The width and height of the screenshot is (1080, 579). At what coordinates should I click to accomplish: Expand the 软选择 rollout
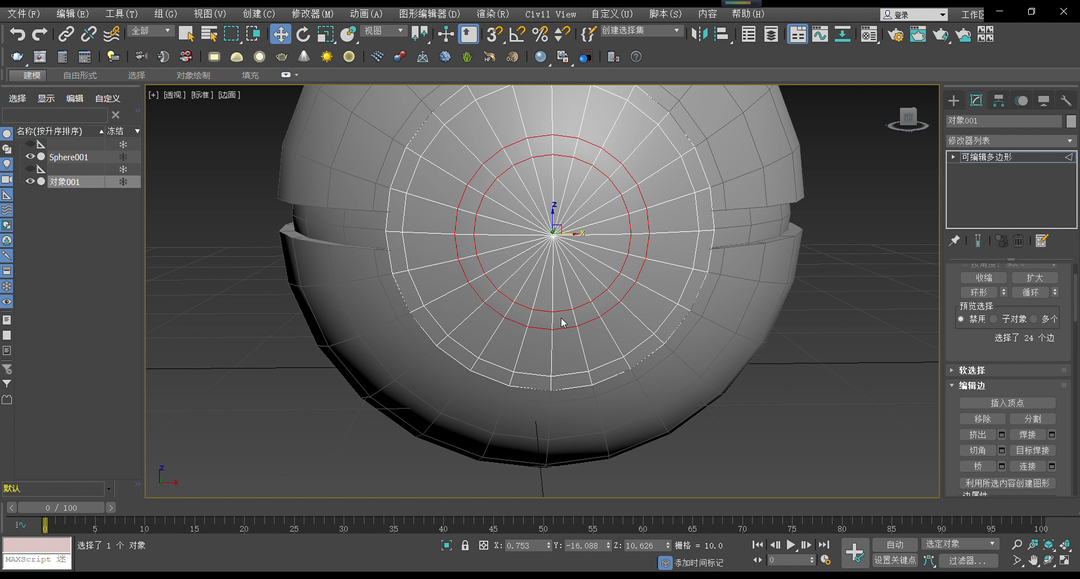[971, 370]
